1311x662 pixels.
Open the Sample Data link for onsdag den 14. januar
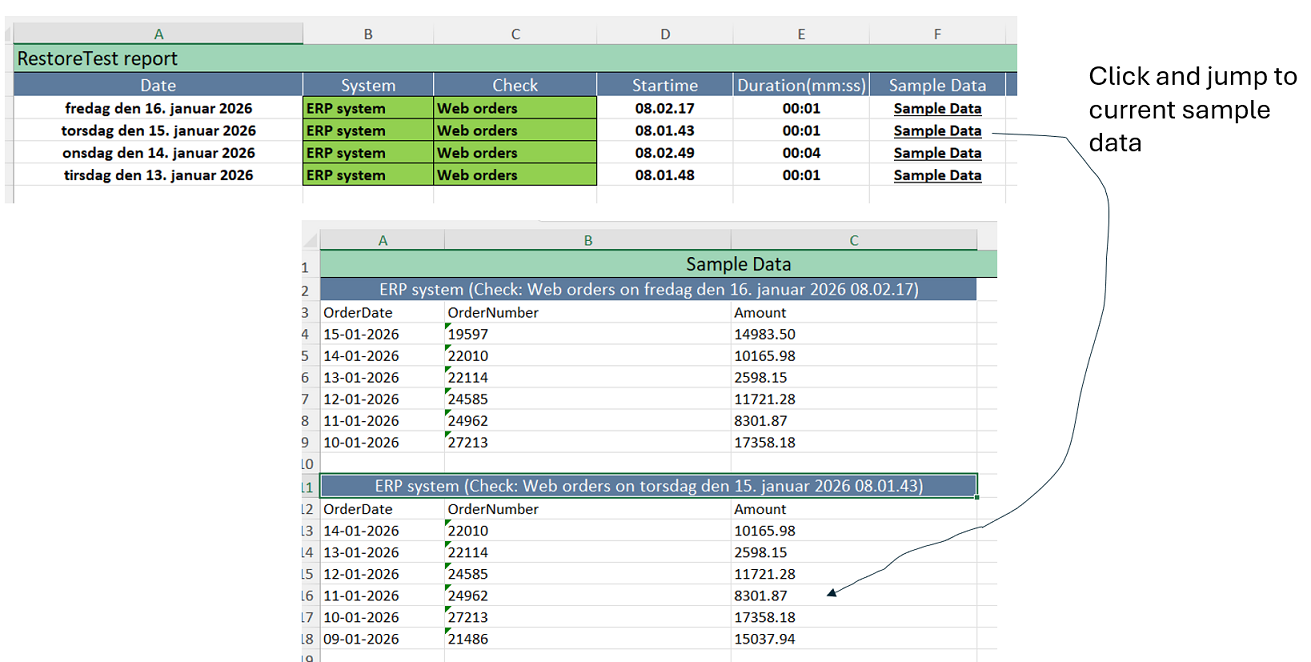click(x=937, y=152)
